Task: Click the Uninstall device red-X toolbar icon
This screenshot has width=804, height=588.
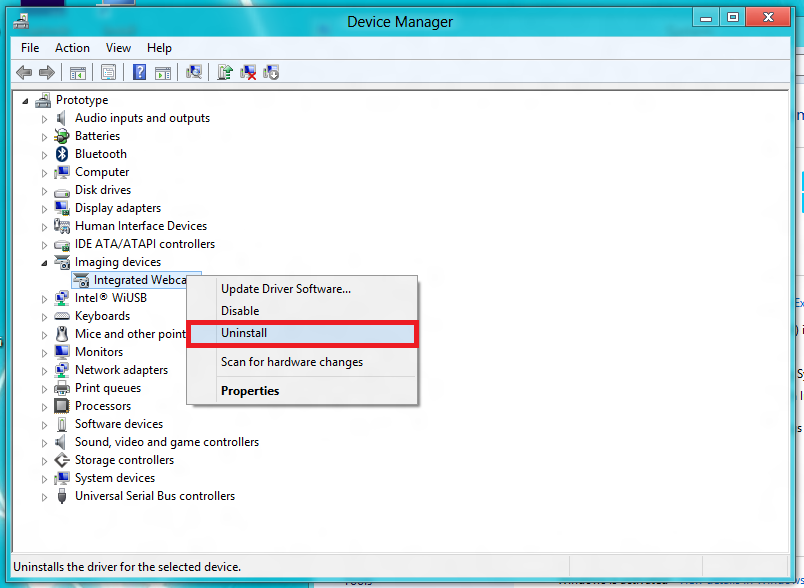Action: pos(248,72)
